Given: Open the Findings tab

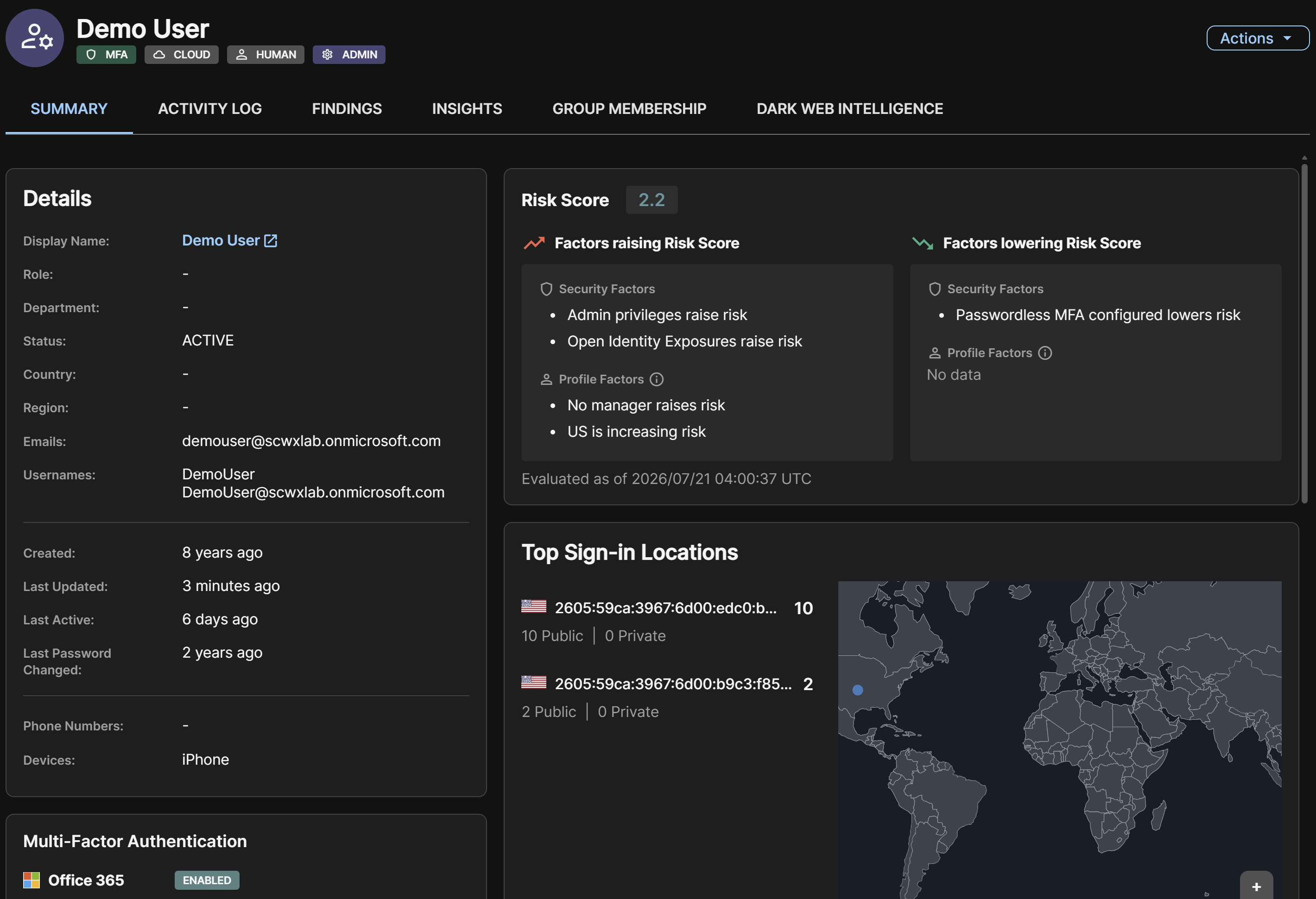Looking at the screenshot, I should click(347, 109).
